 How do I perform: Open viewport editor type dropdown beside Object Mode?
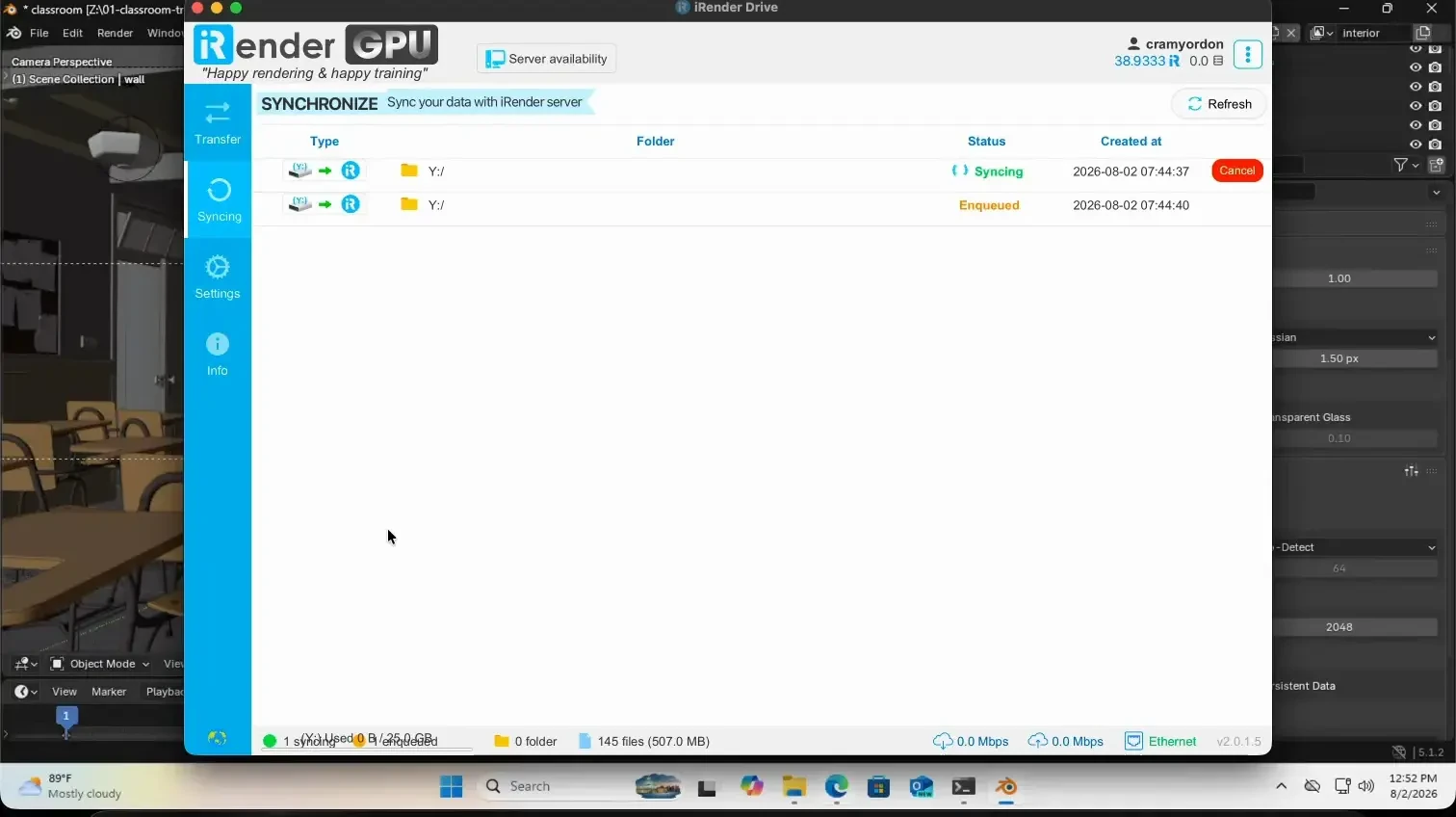26,664
